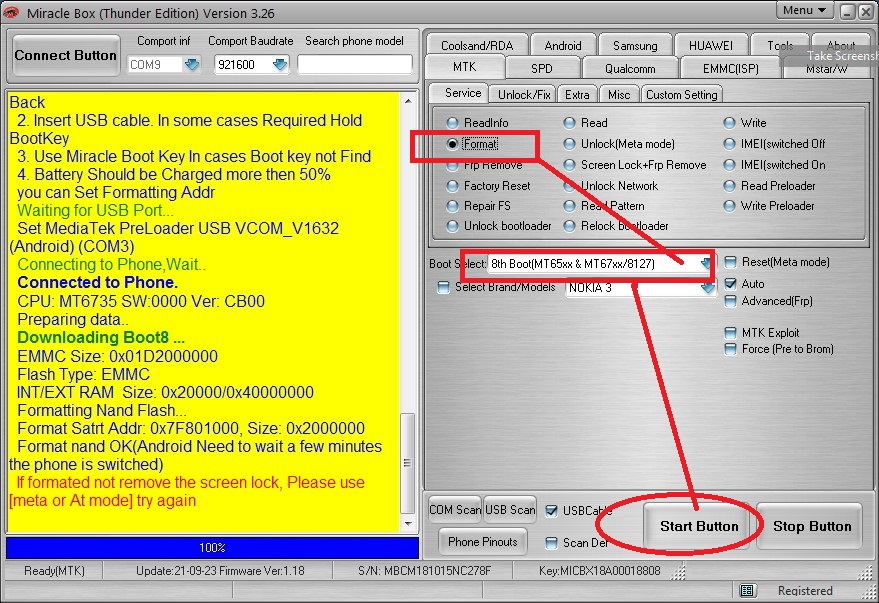
Task: Open Phone Pinouts
Action: pos(483,541)
